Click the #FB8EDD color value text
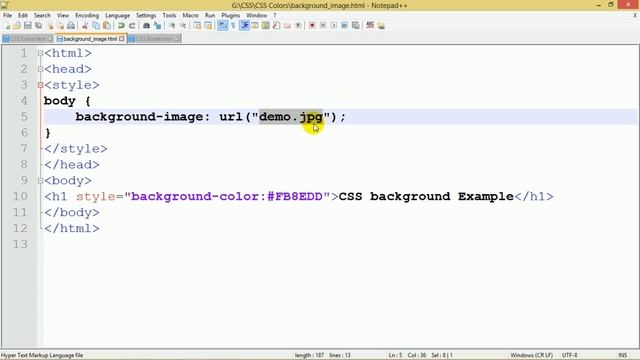This screenshot has width=640, height=360. click(x=295, y=196)
